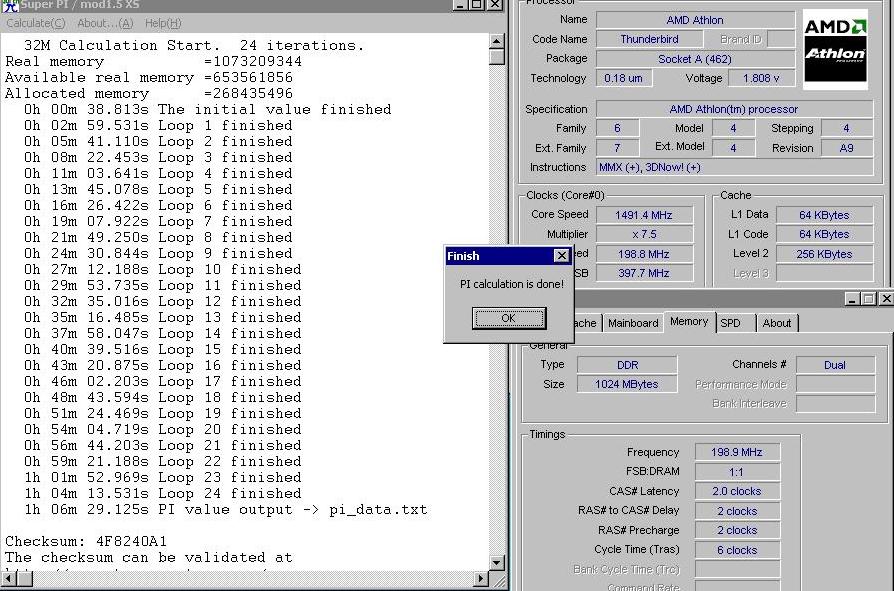The image size is (894, 591).
Task: Click the Super PI title bar icon
Action: (x=10, y=6)
